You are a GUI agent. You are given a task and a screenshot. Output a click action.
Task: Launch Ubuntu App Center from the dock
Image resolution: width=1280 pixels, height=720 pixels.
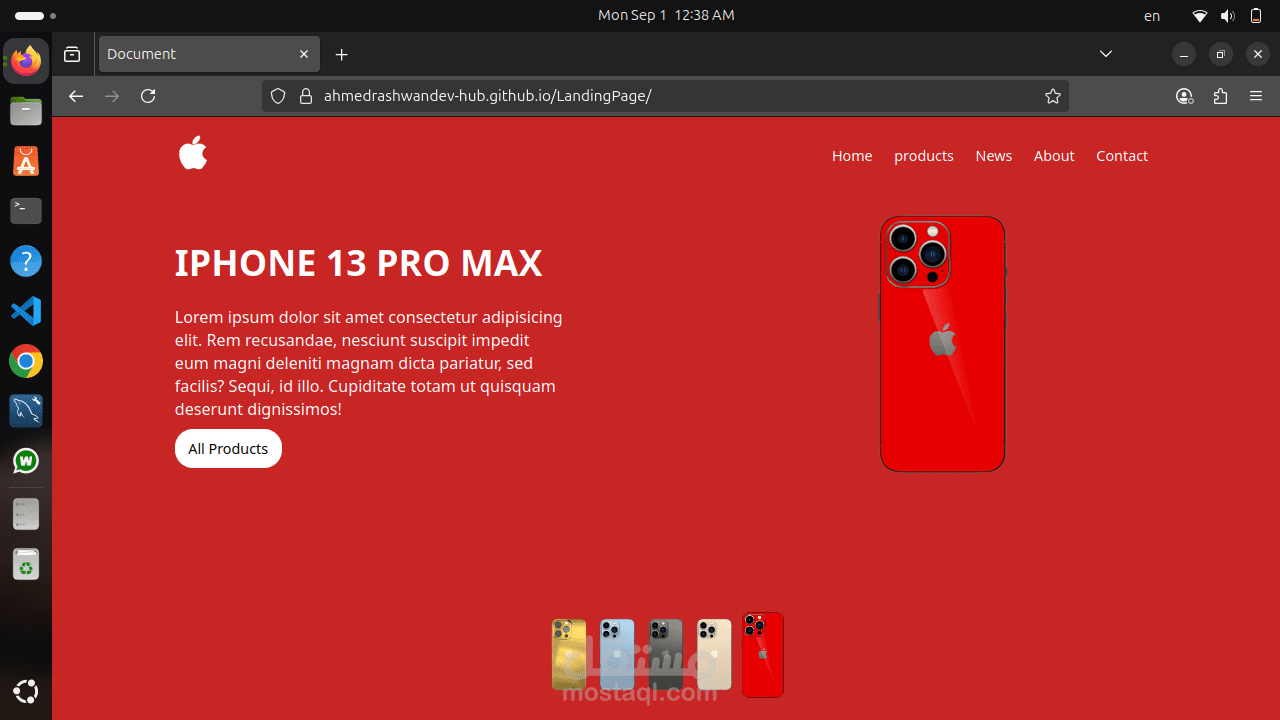pyautogui.click(x=26, y=161)
